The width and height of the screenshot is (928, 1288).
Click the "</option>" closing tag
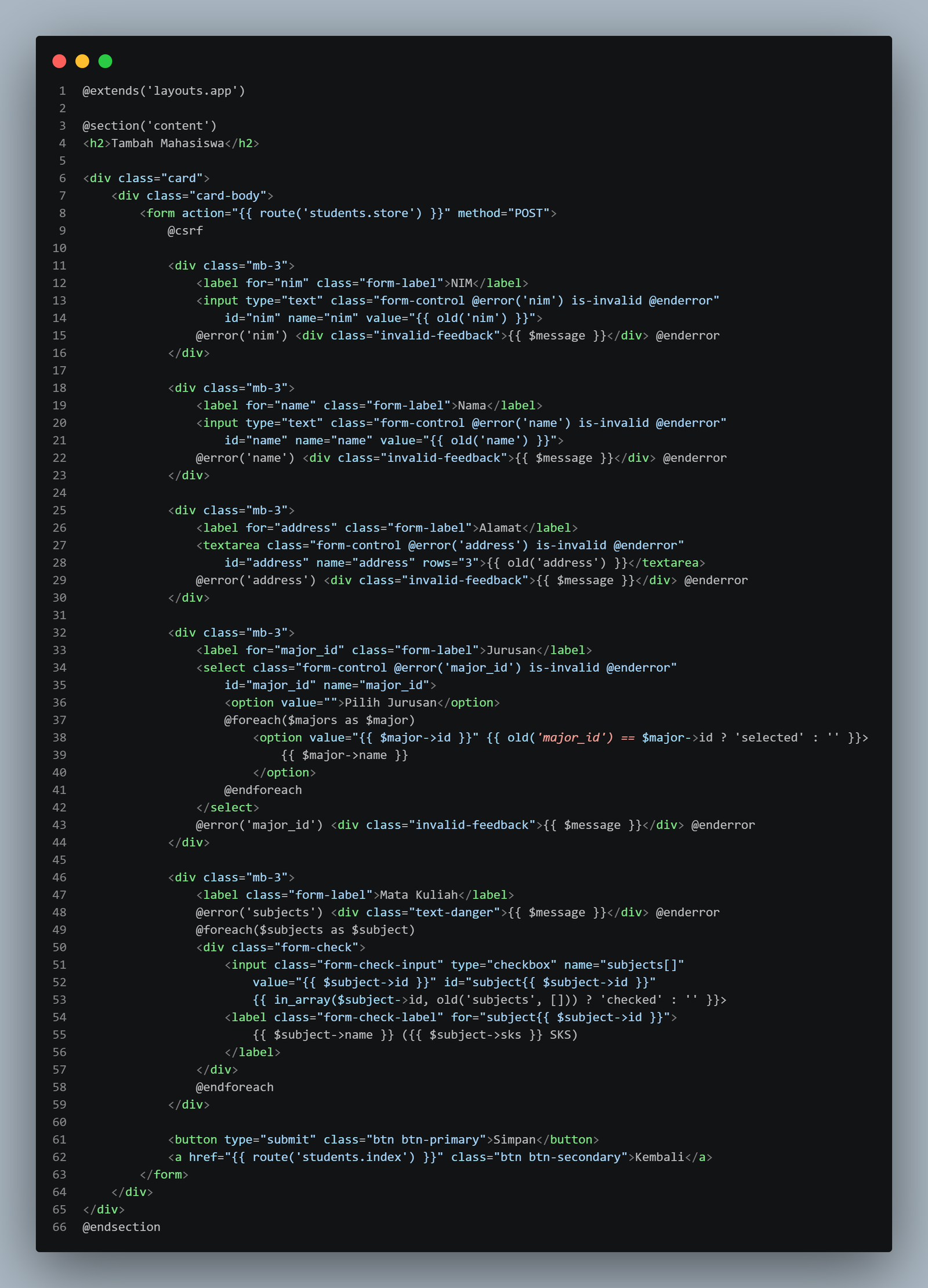[285, 773]
